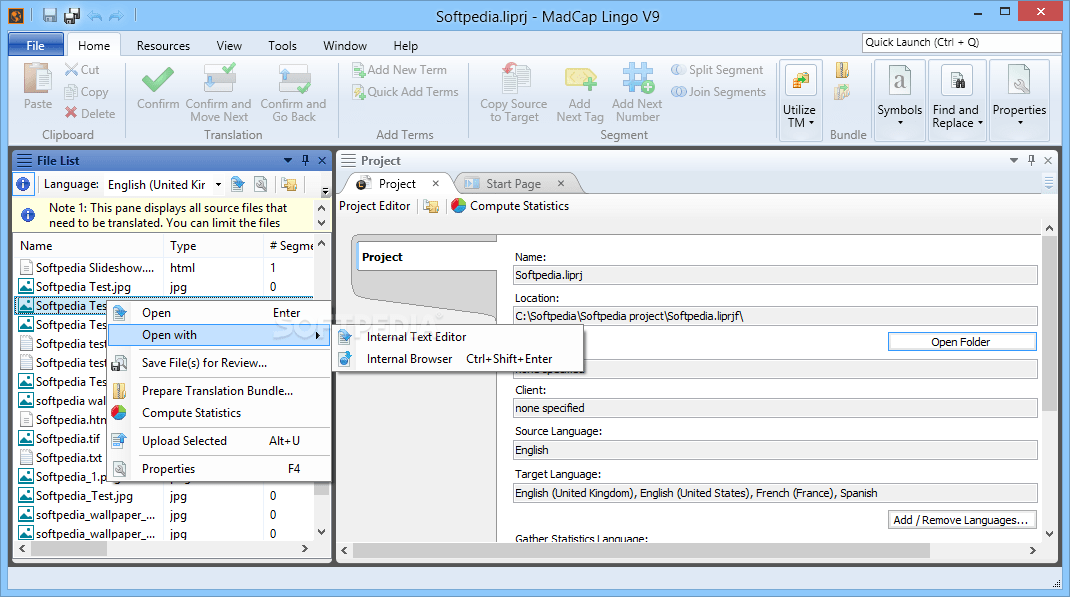Select Properties in the context menu
1070x597 pixels.
[x=220, y=469]
